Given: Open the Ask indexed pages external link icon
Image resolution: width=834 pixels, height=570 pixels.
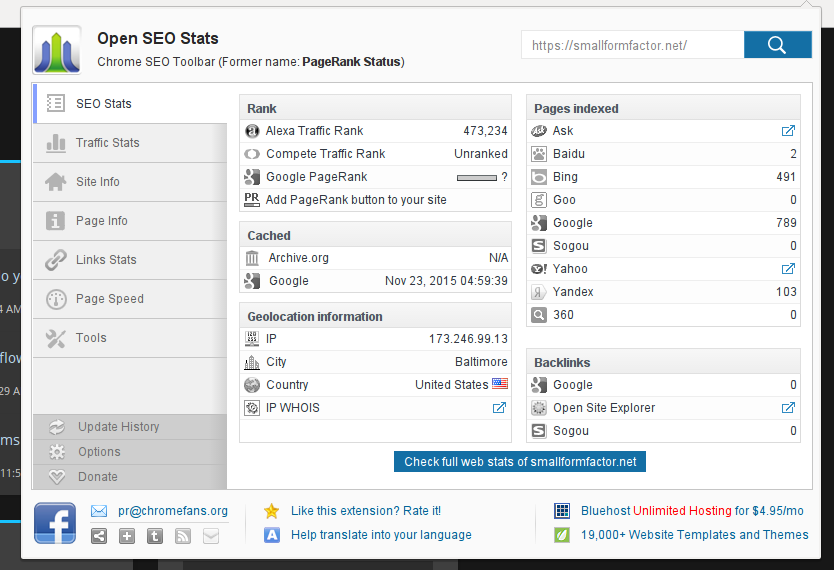Looking at the screenshot, I should tap(788, 131).
